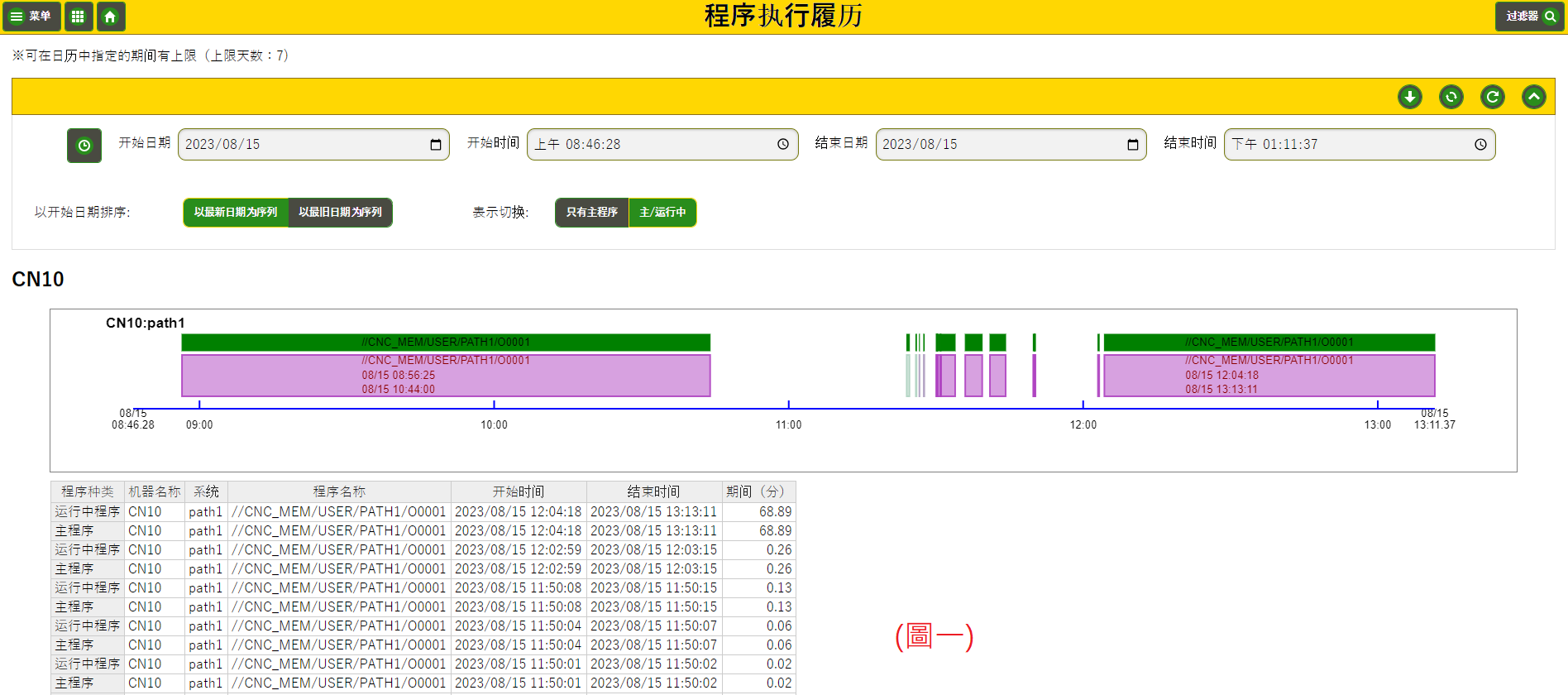Open the start date calendar picker
This screenshot has height=695, width=1568.
(436, 145)
